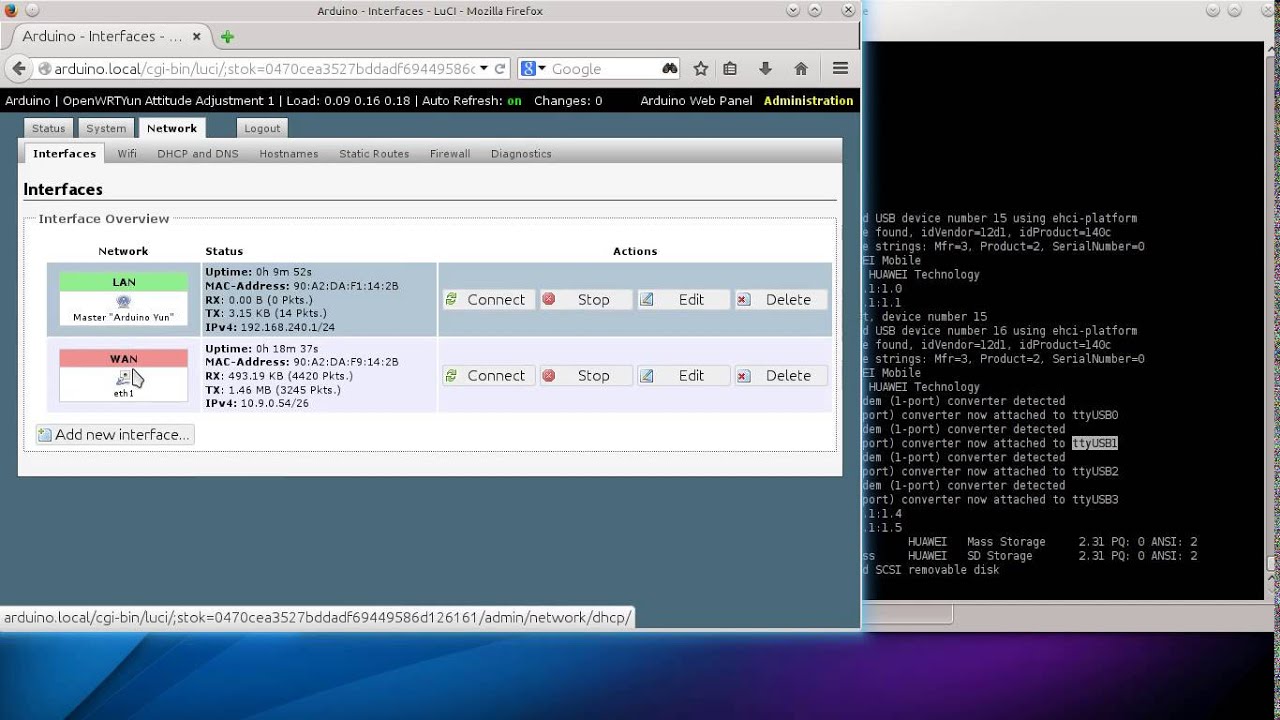Go to Firefox home icon
This screenshot has width=1280, height=720.
pyautogui.click(x=801, y=69)
